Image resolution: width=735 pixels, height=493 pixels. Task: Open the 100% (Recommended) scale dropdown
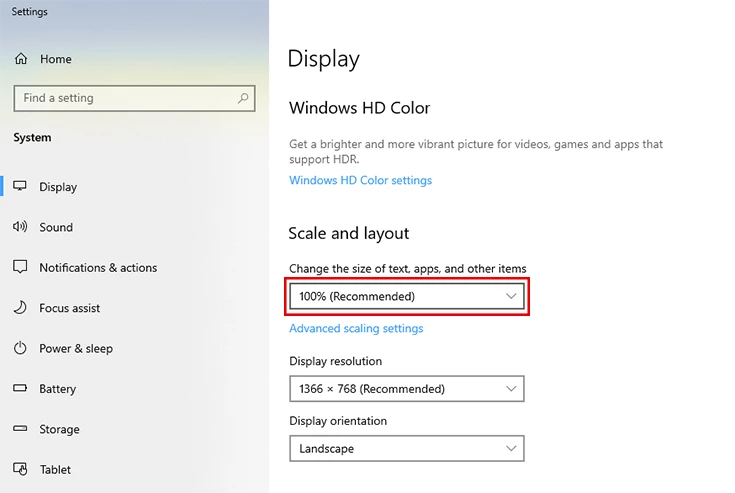pyautogui.click(x=406, y=297)
